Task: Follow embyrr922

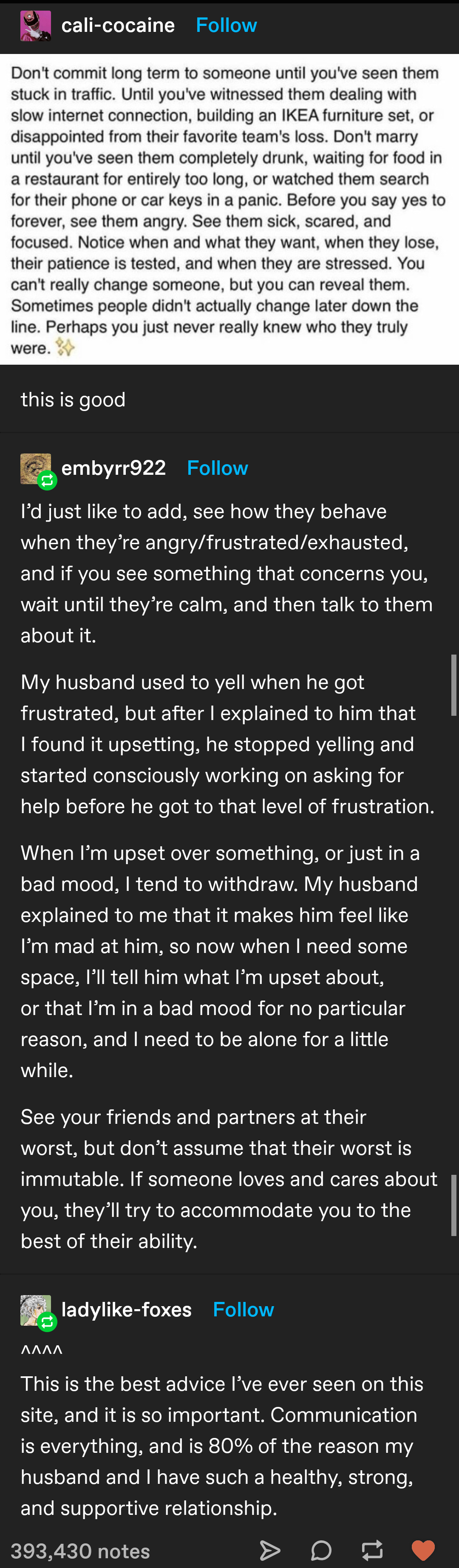Action: pos(217,468)
